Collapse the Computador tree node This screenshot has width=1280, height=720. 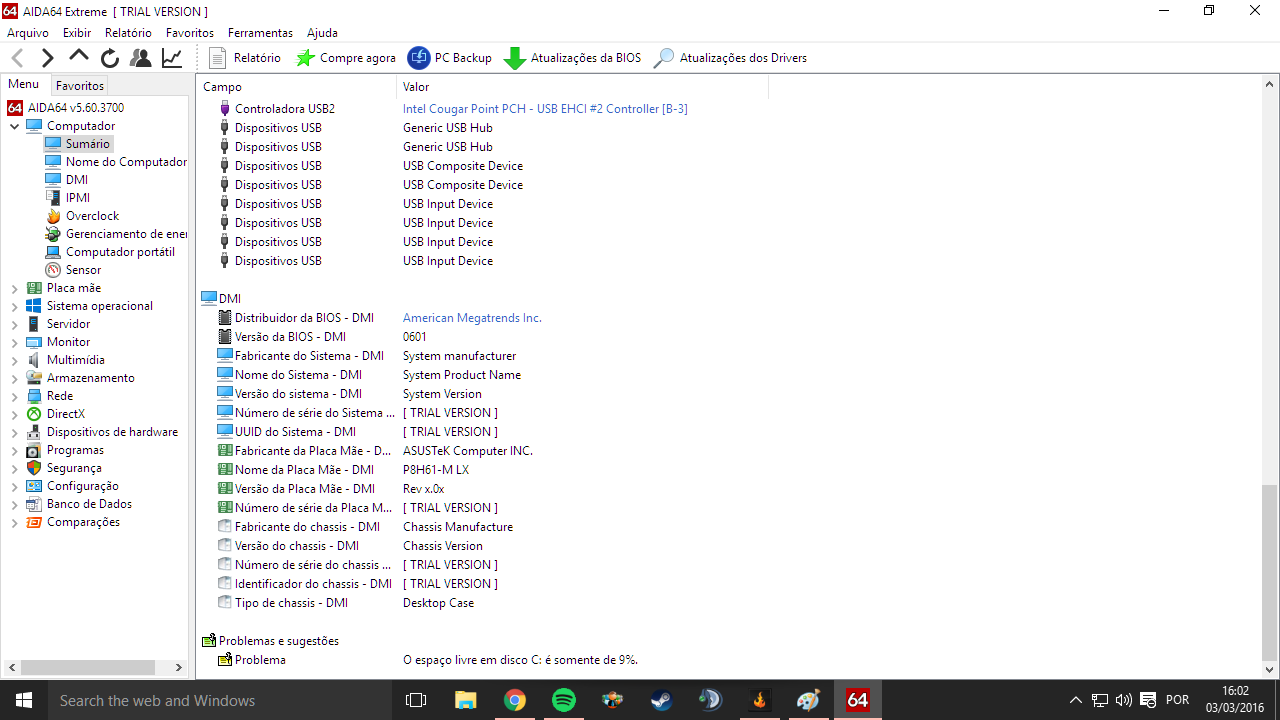point(15,126)
